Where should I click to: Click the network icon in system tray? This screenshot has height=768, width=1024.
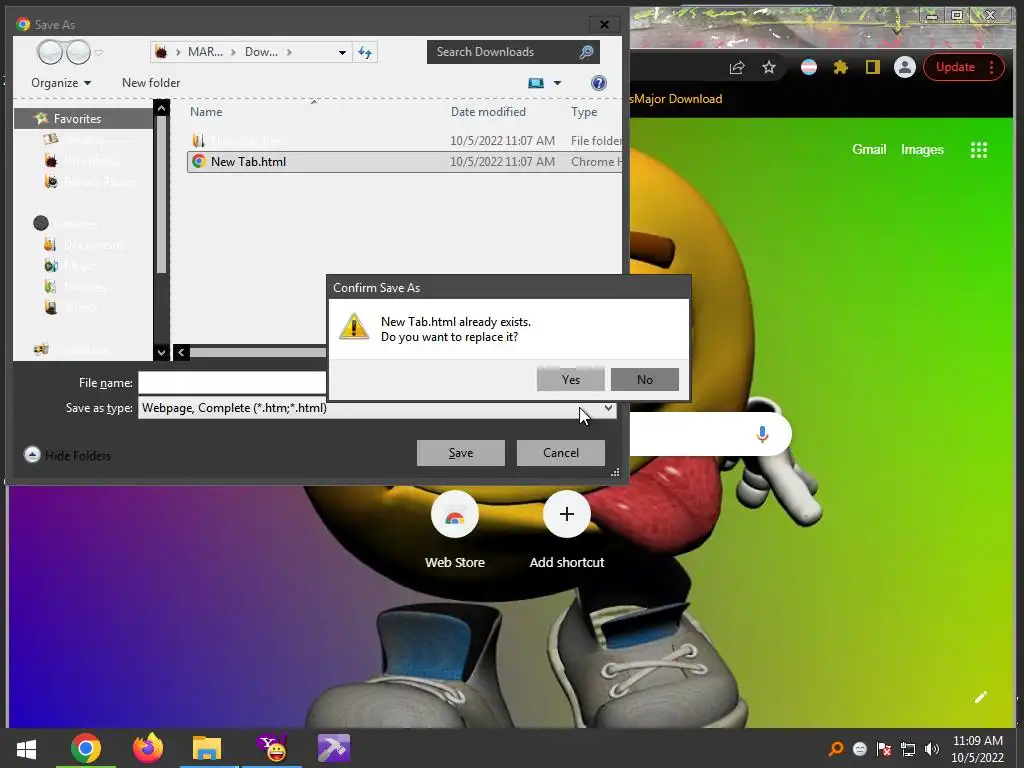[908, 749]
